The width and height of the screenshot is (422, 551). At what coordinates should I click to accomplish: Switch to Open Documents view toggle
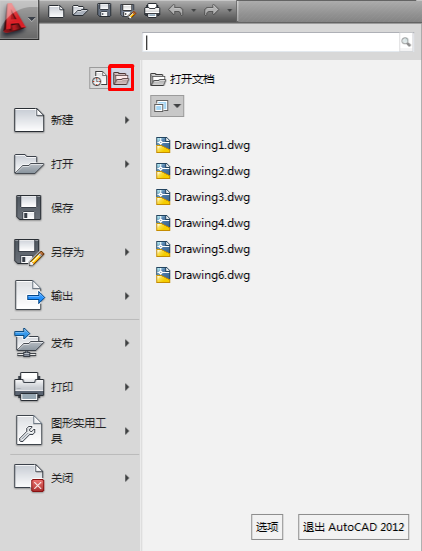(121, 78)
